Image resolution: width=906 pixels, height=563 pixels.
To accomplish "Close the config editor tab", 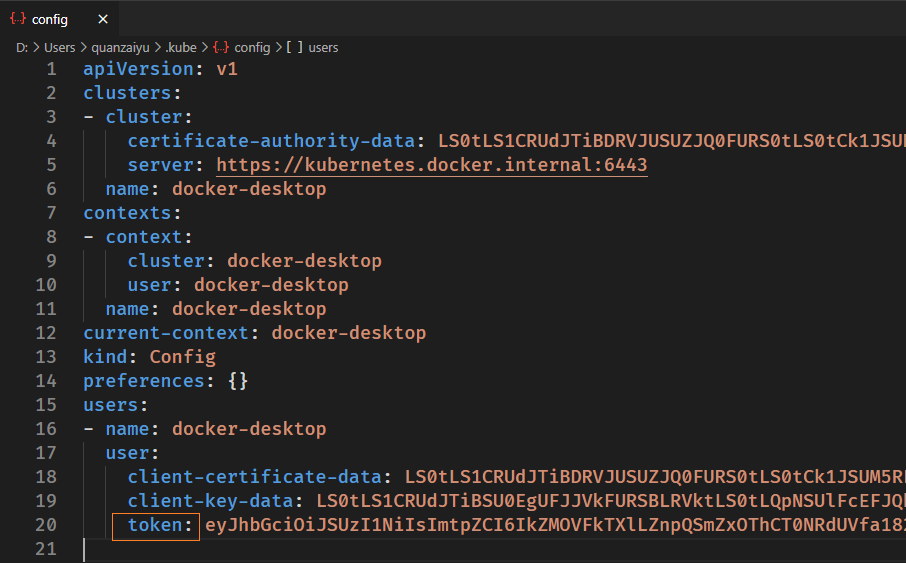I will click(104, 19).
